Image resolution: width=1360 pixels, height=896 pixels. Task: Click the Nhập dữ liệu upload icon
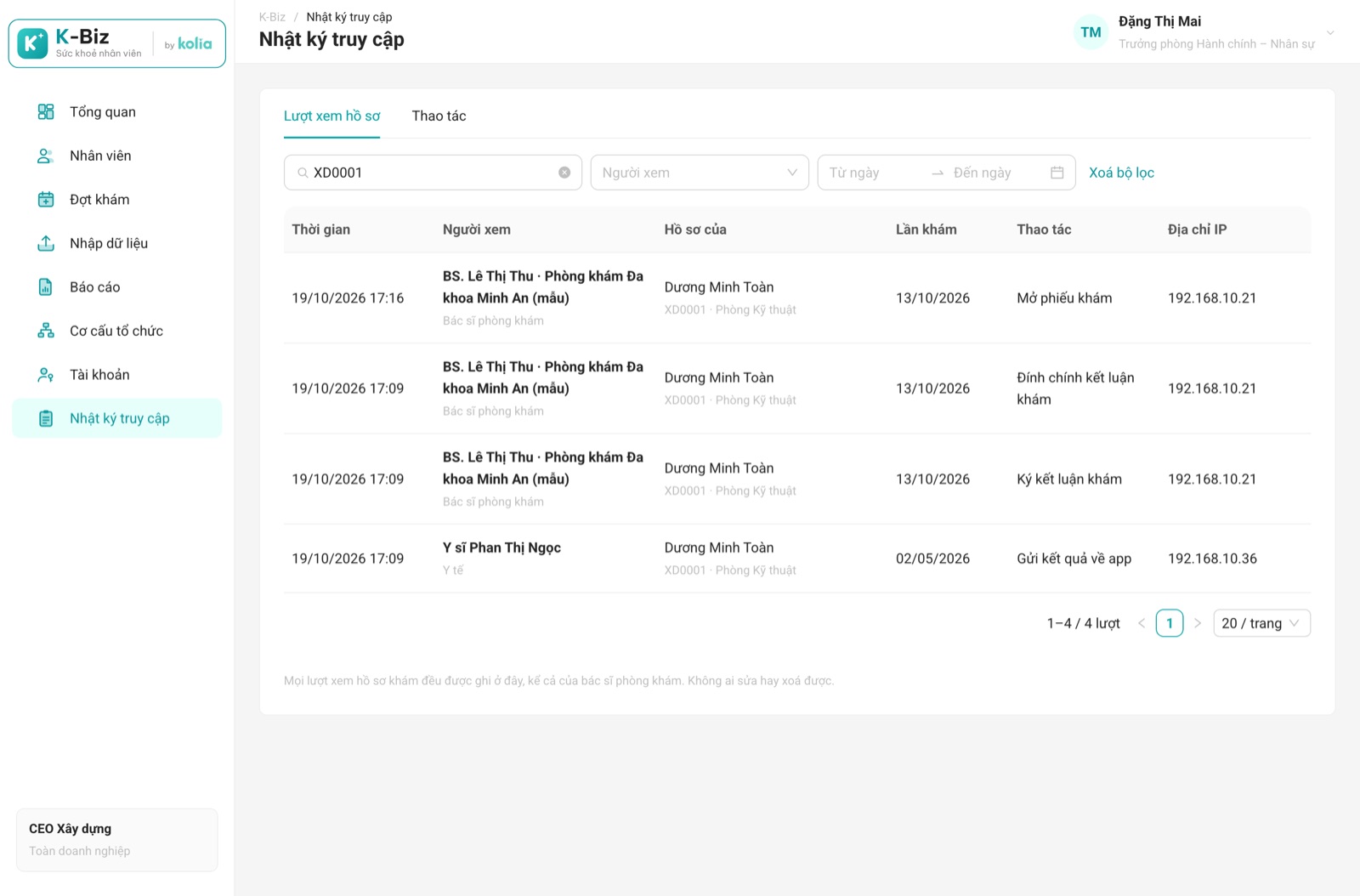coord(46,243)
